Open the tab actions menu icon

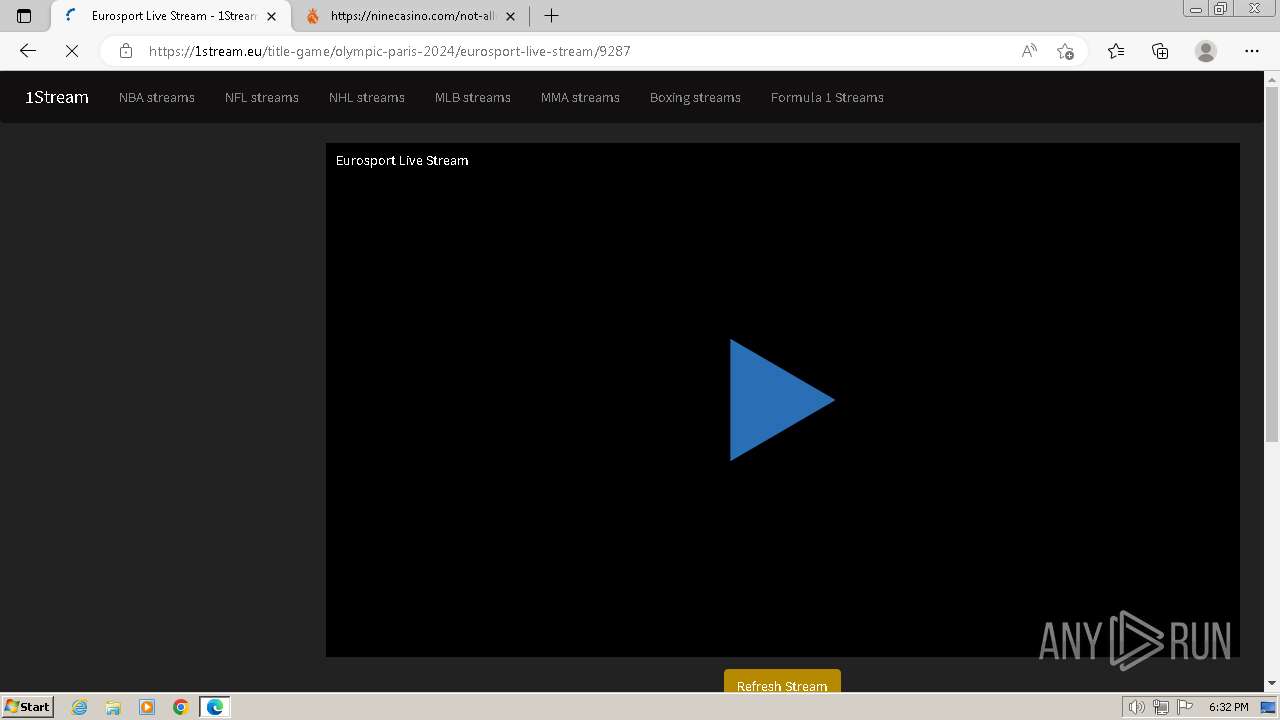24,16
